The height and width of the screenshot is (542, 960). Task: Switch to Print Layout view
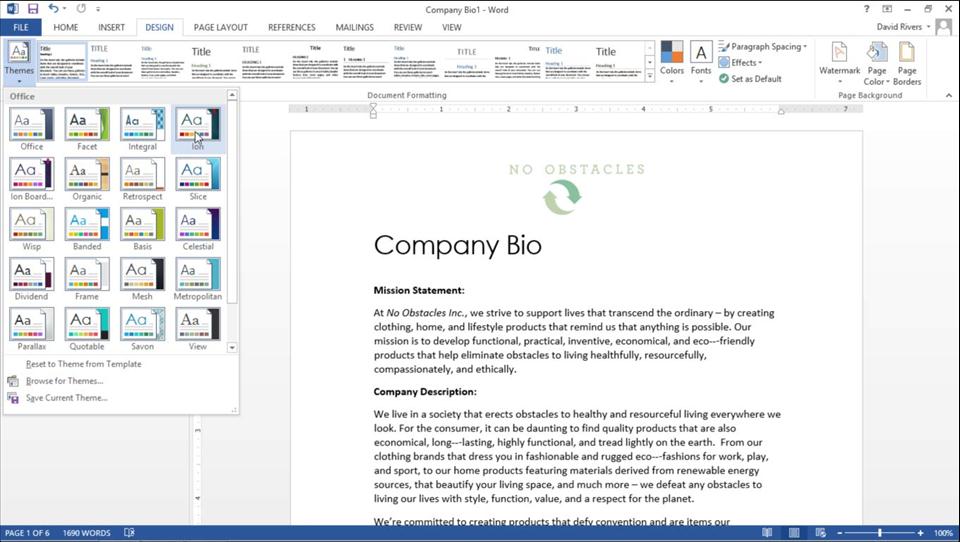(x=794, y=533)
